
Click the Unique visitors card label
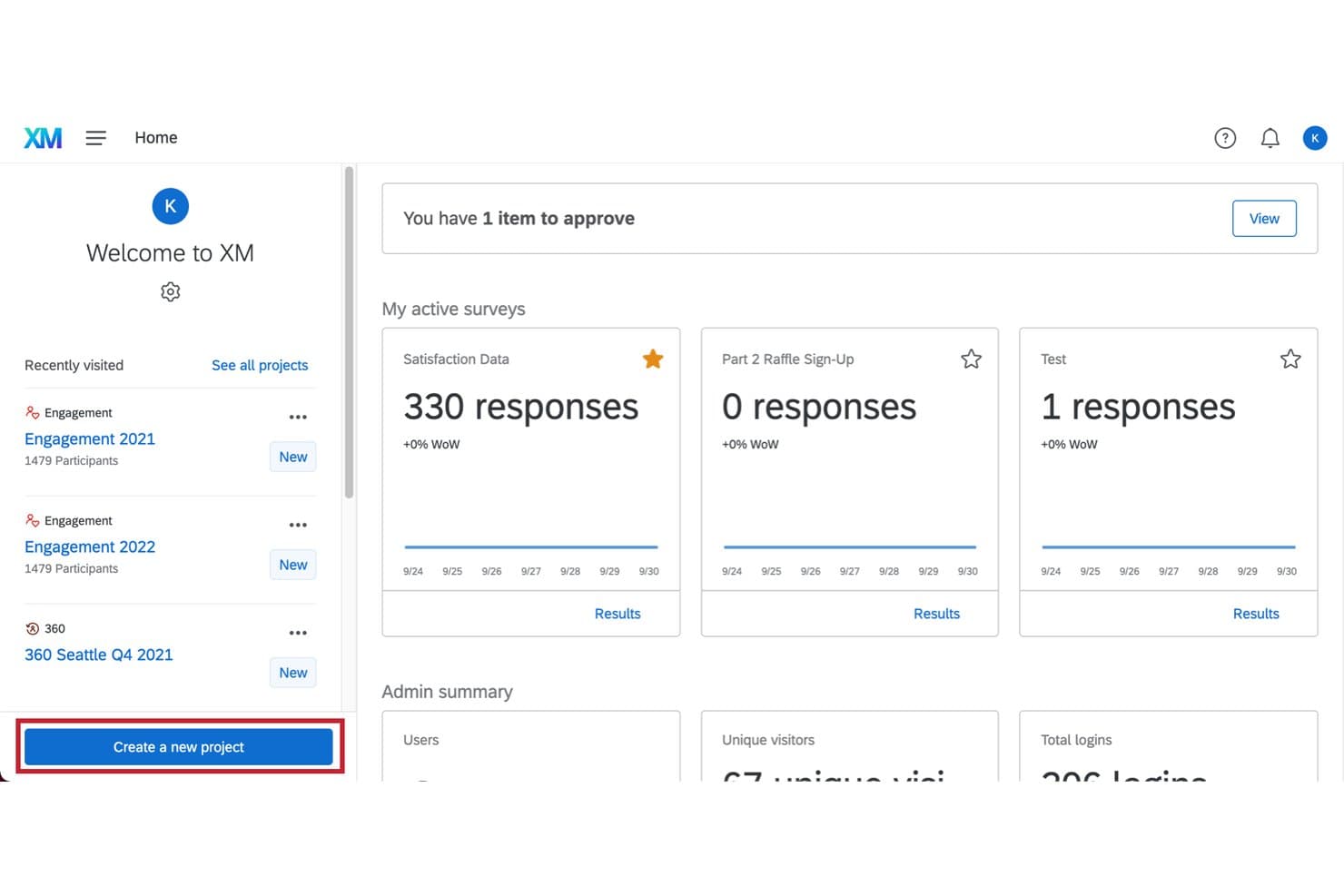tap(768, 740)
